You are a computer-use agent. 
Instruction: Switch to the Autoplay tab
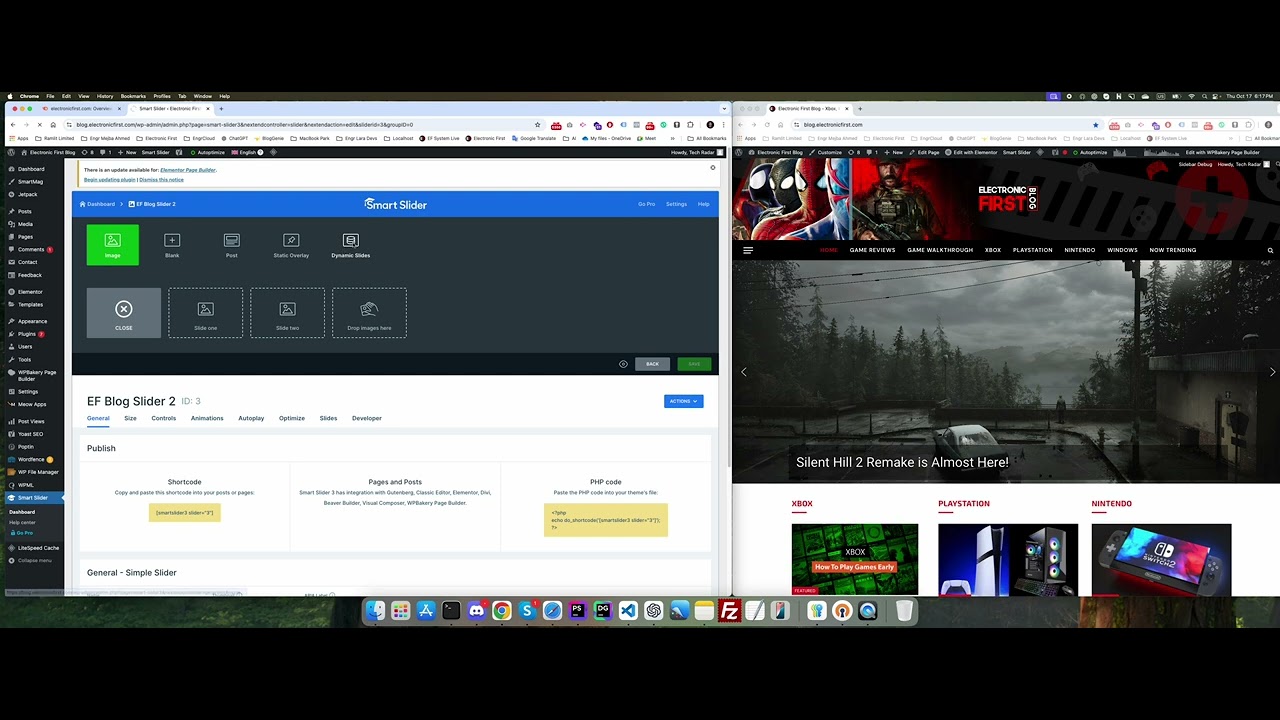(251, 418)
